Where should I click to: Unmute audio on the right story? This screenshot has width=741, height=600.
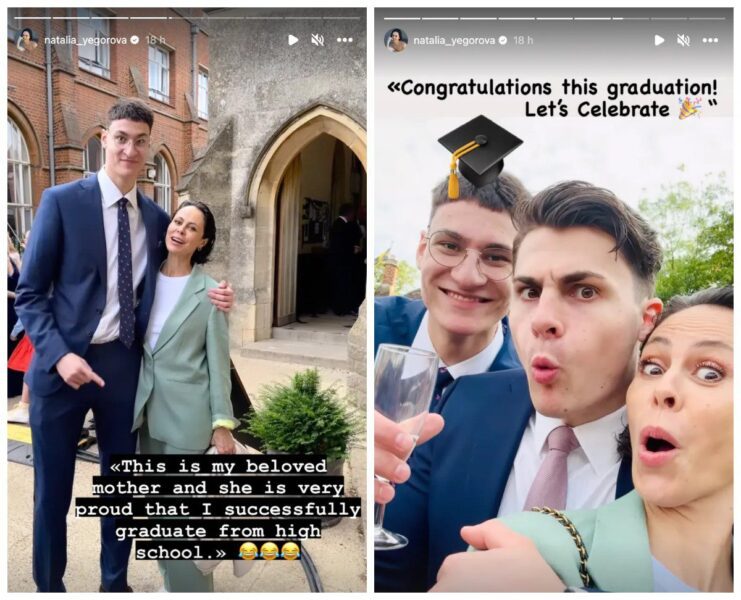pos(684,40)
